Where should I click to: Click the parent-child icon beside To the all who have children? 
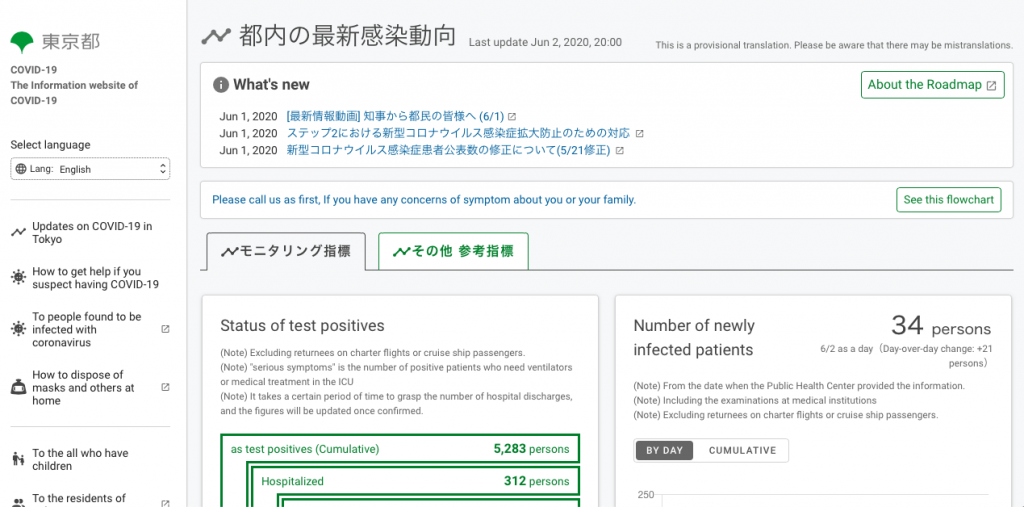pyautogui.click(x=18, y=460)
